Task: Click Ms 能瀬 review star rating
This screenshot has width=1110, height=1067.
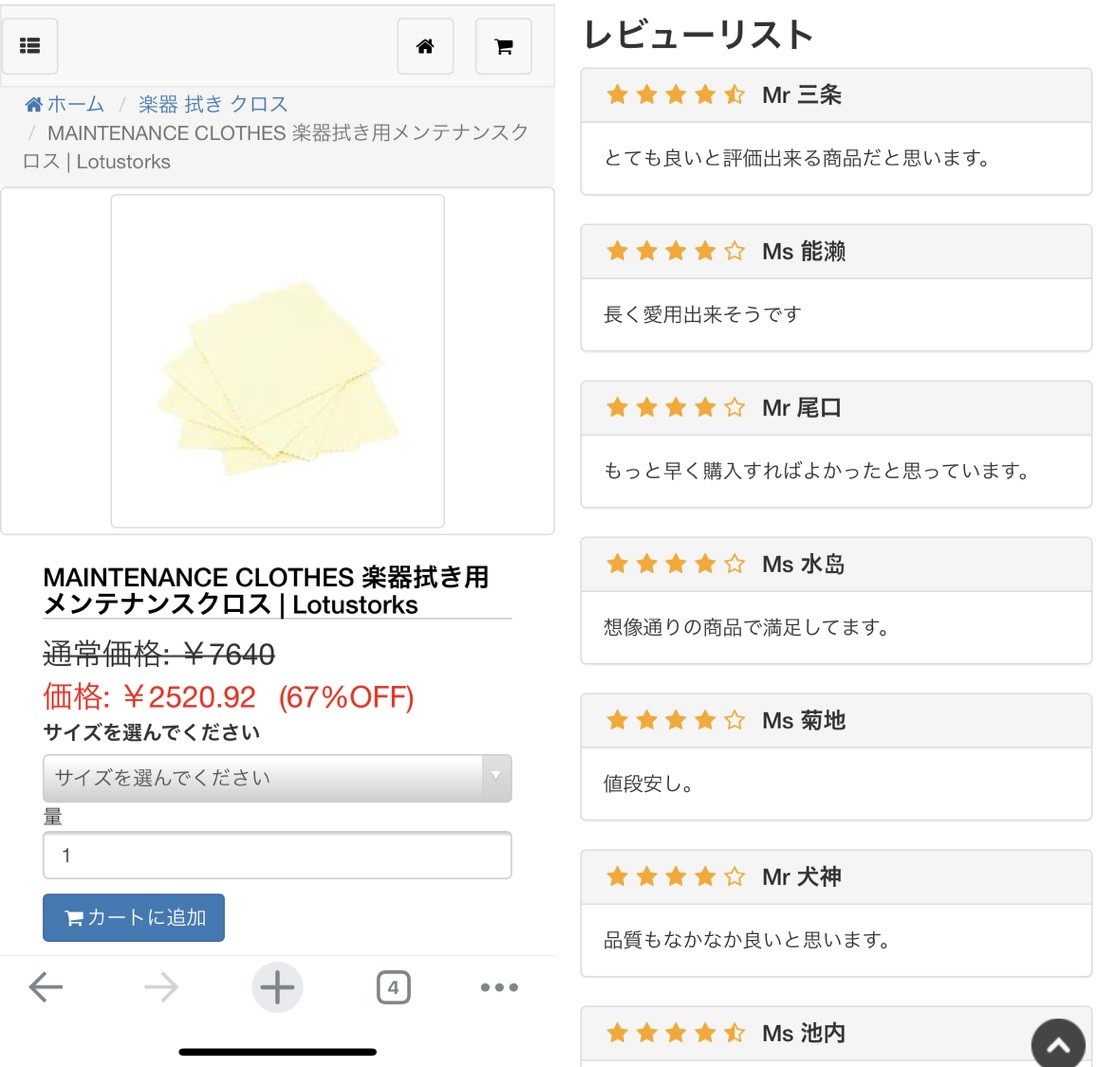Action: (675, 251)
